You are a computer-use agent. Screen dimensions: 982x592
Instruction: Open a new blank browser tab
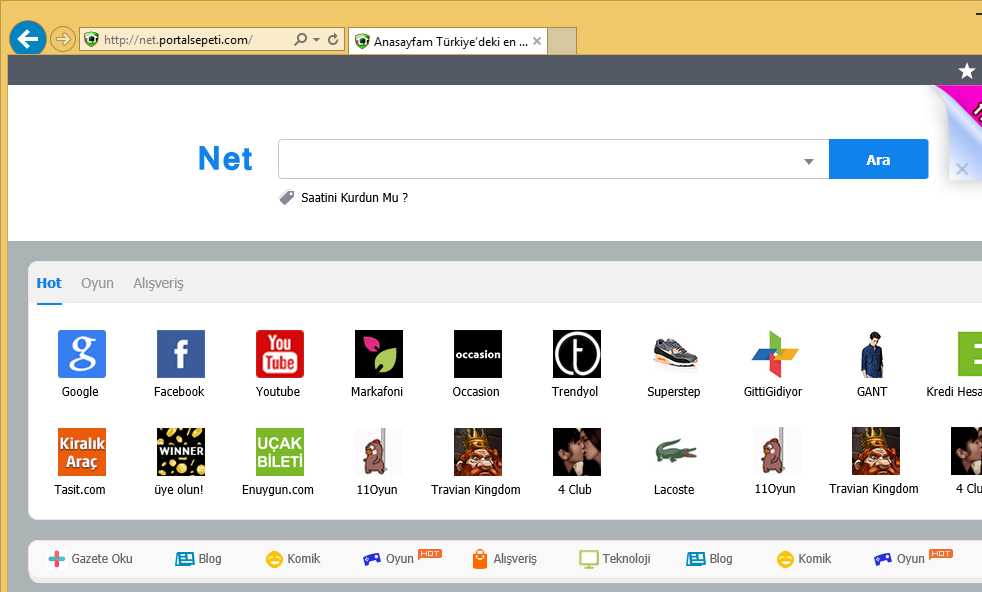click(x=562, y=41)
